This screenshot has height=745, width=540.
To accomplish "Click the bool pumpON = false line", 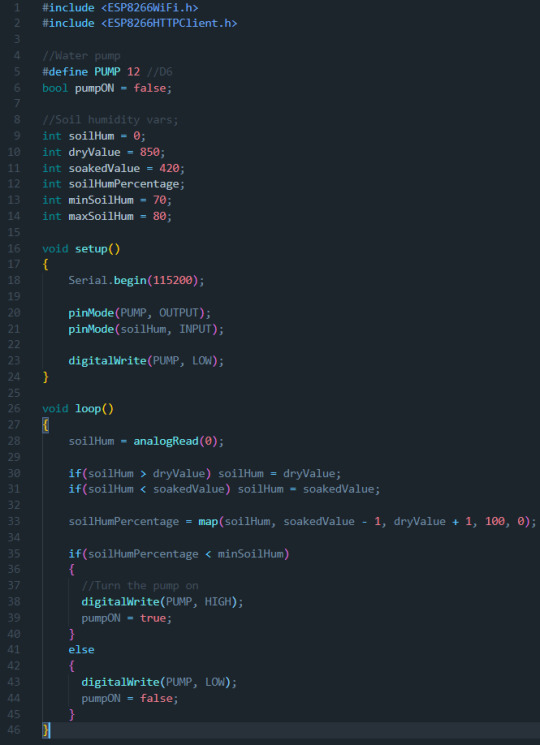I will pyautogui.click(x=107, y=88).
